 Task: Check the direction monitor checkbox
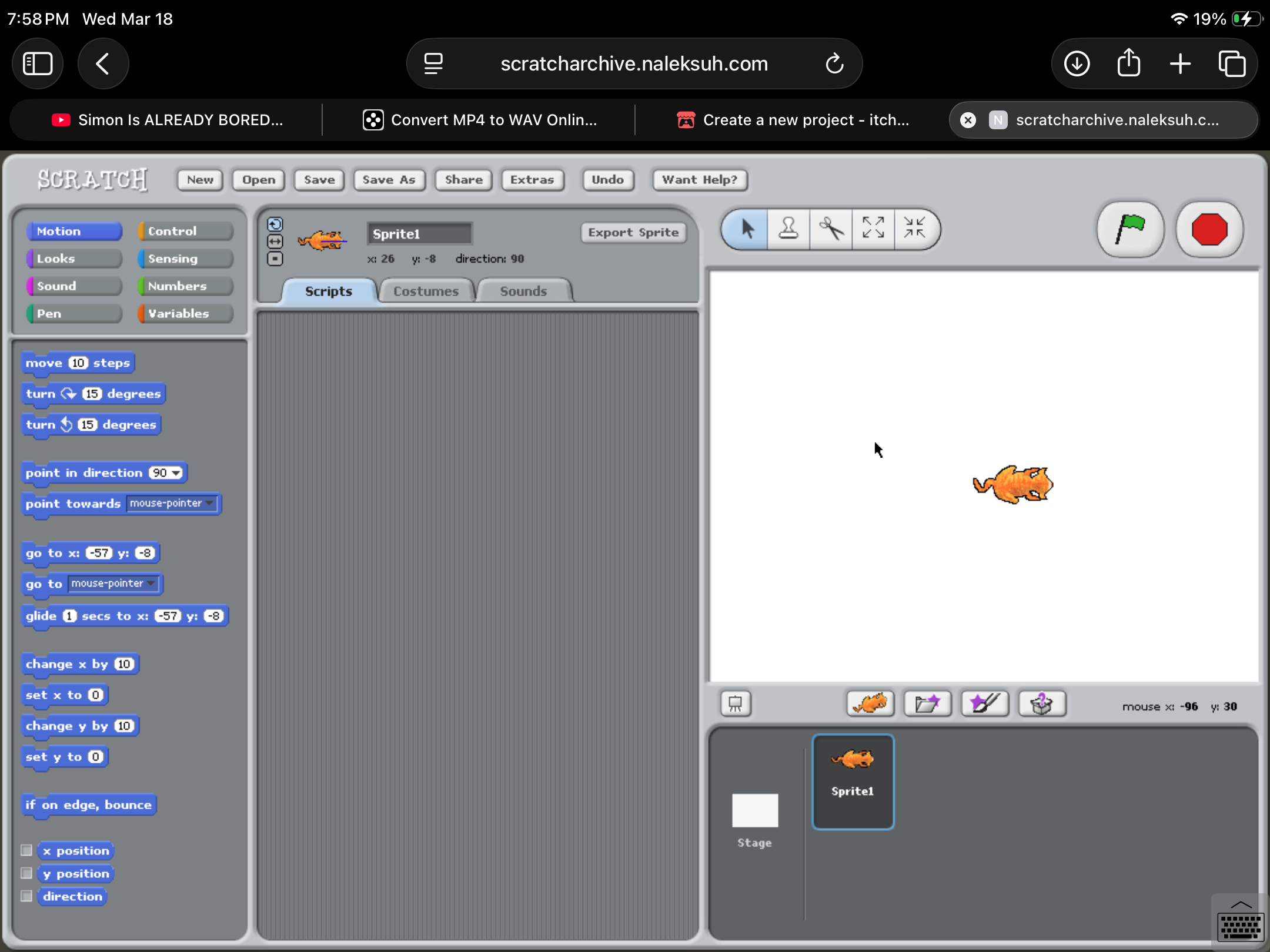click(26, 896)
